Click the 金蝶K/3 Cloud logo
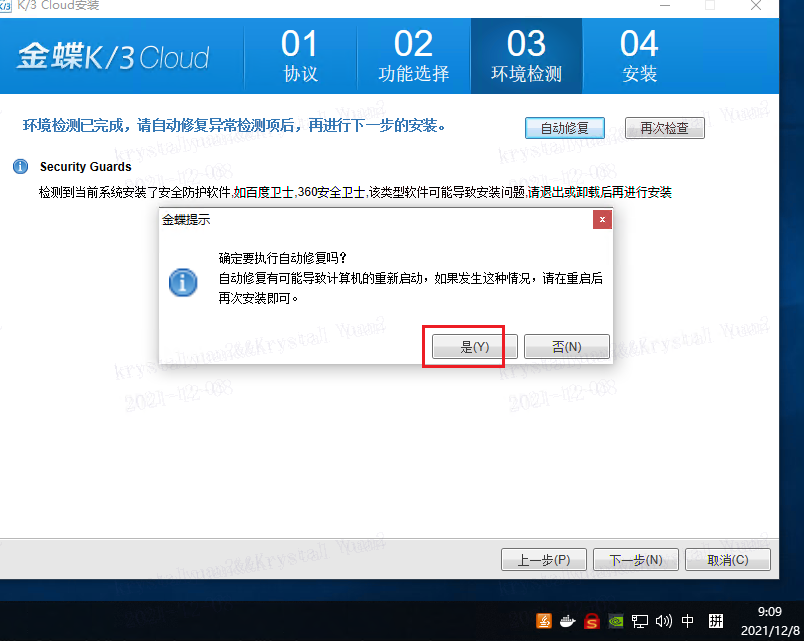Viewport: 804px width, 641px height. 113,55
